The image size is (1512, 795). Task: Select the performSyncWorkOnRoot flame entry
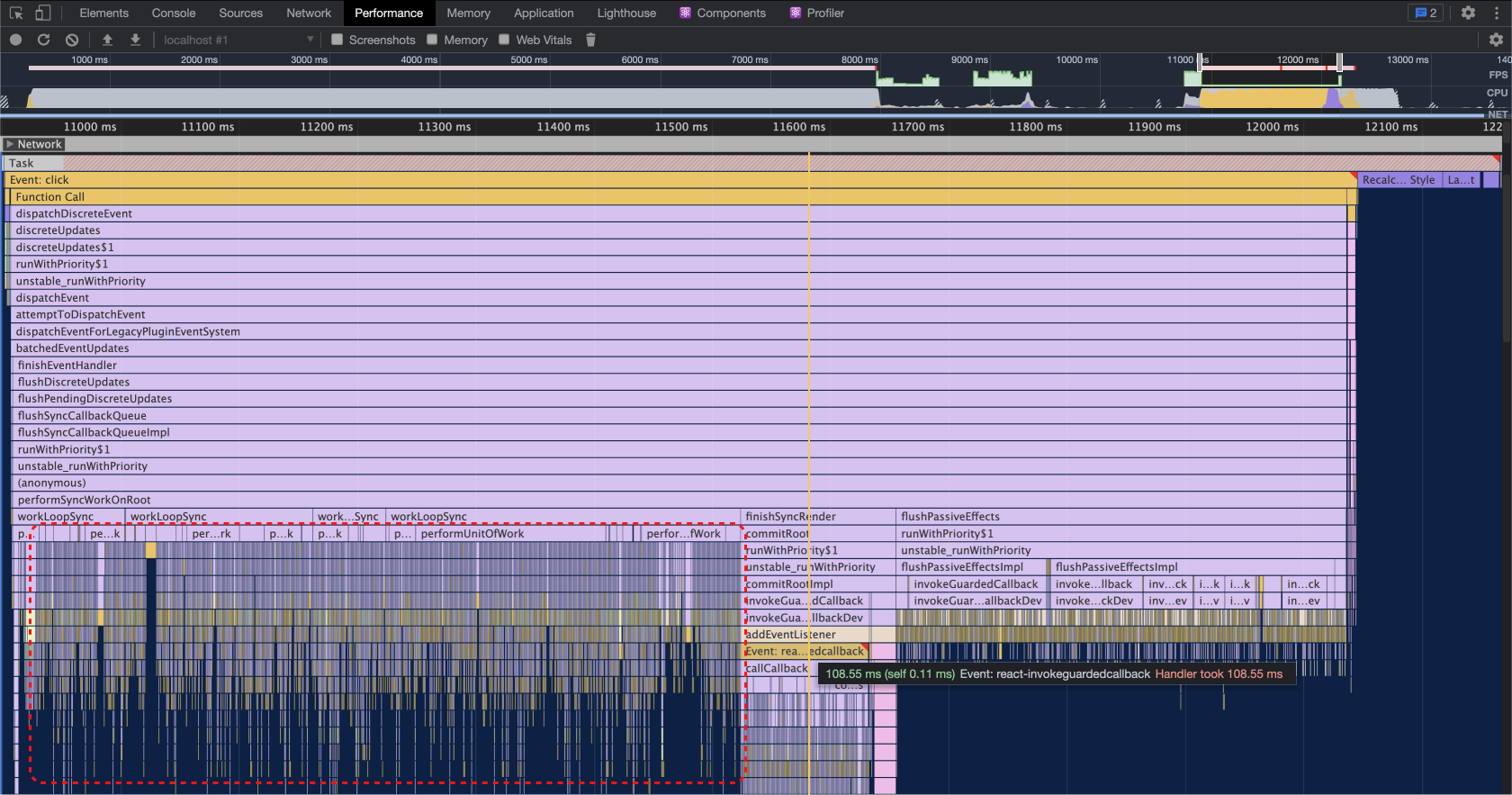pos(679,500)
